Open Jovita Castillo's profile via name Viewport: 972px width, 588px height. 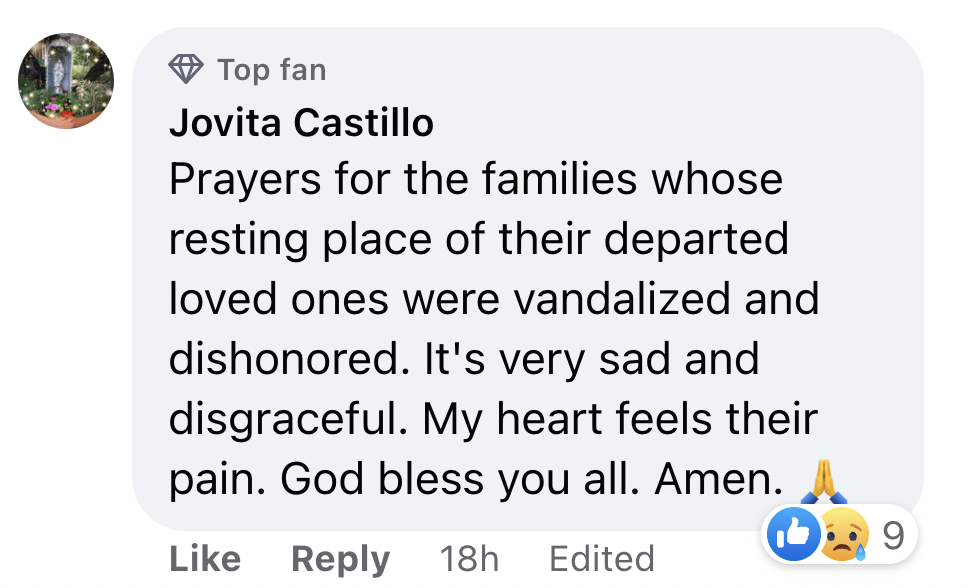coord(301,123)
